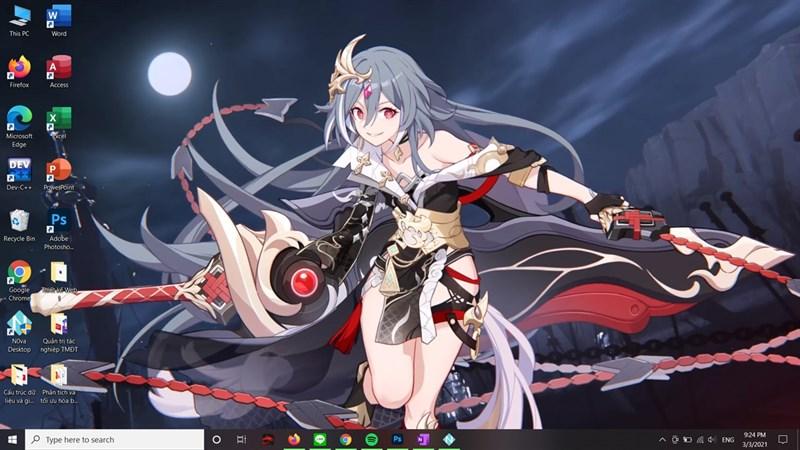Image resolution: width=800 pixels, height=450 pixels.
Task: Select the Quản trị tác nghiệp TMĐT folder
Action: coord(59,332)
